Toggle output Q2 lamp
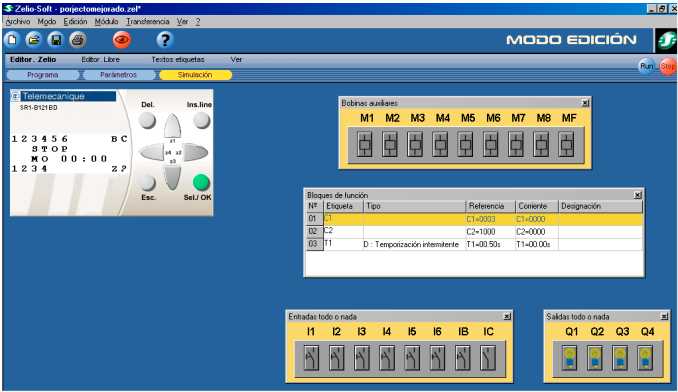The image size is (678, 392). tap(595, 358)
